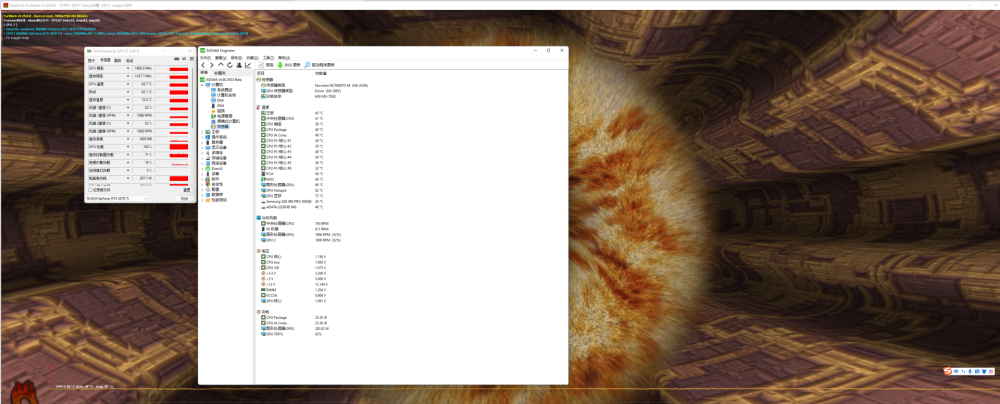
Task: Open the Tools menu in AIDA64
Action: click(x=268, y=57)
